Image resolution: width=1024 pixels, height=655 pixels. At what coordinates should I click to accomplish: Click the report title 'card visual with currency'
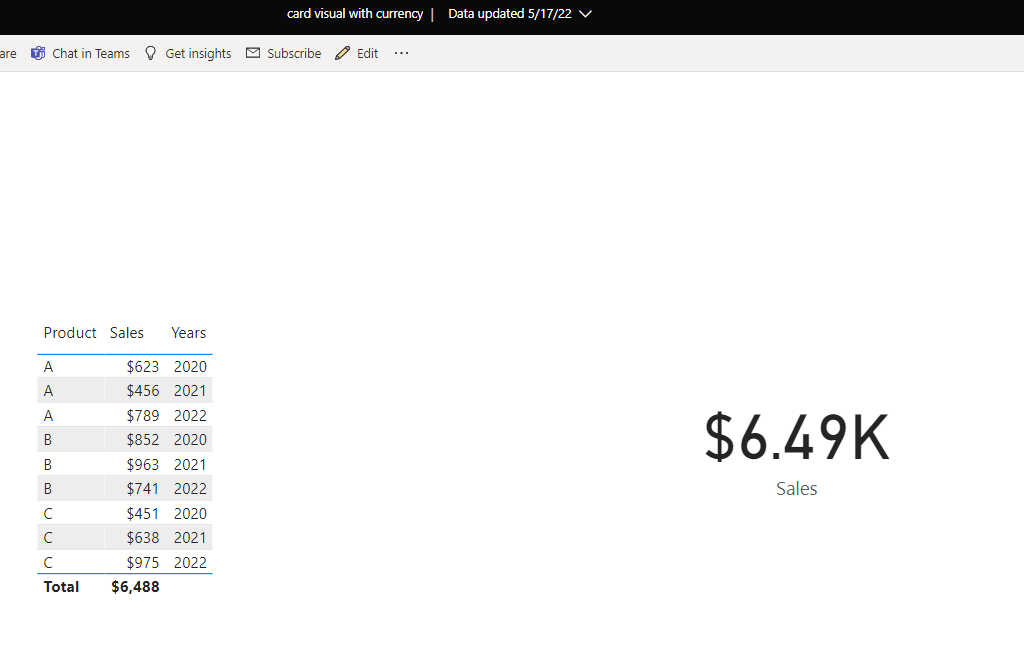point(355,14)
